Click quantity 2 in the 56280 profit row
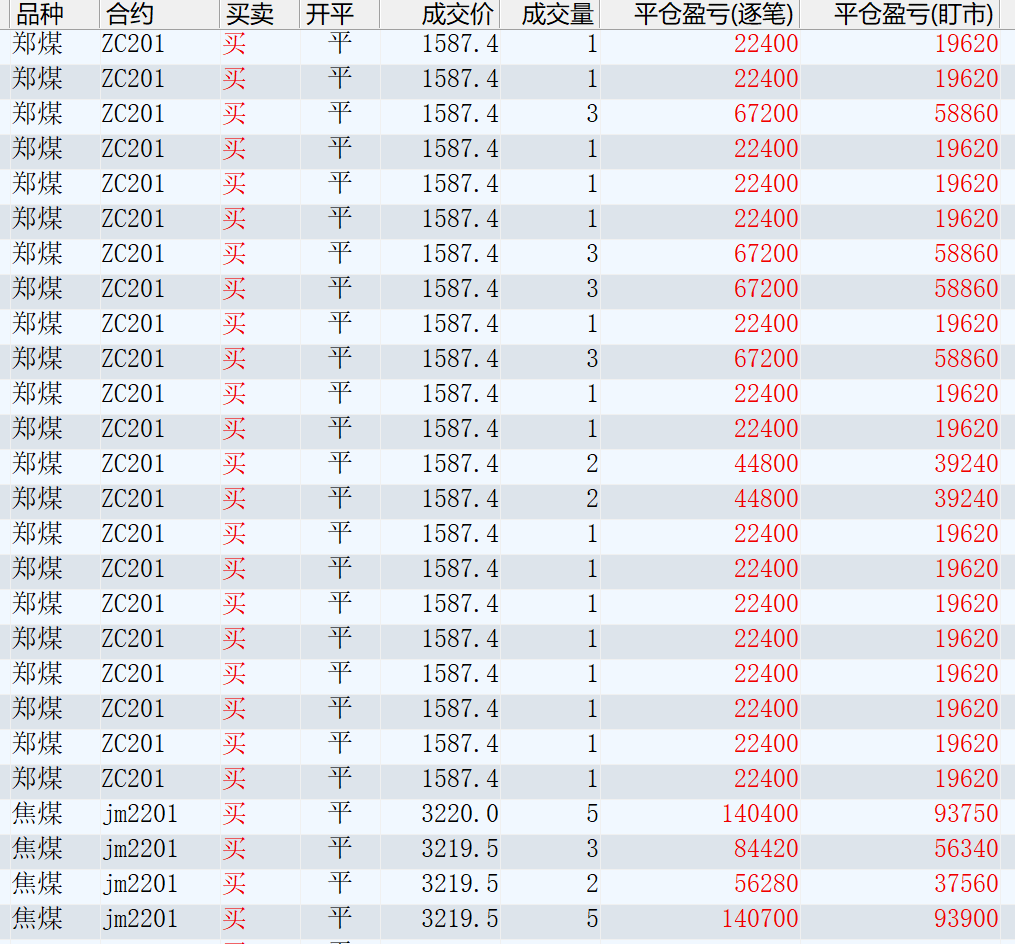The width and height of the screenshot is (1015, 944). click(x=592, y=884)
